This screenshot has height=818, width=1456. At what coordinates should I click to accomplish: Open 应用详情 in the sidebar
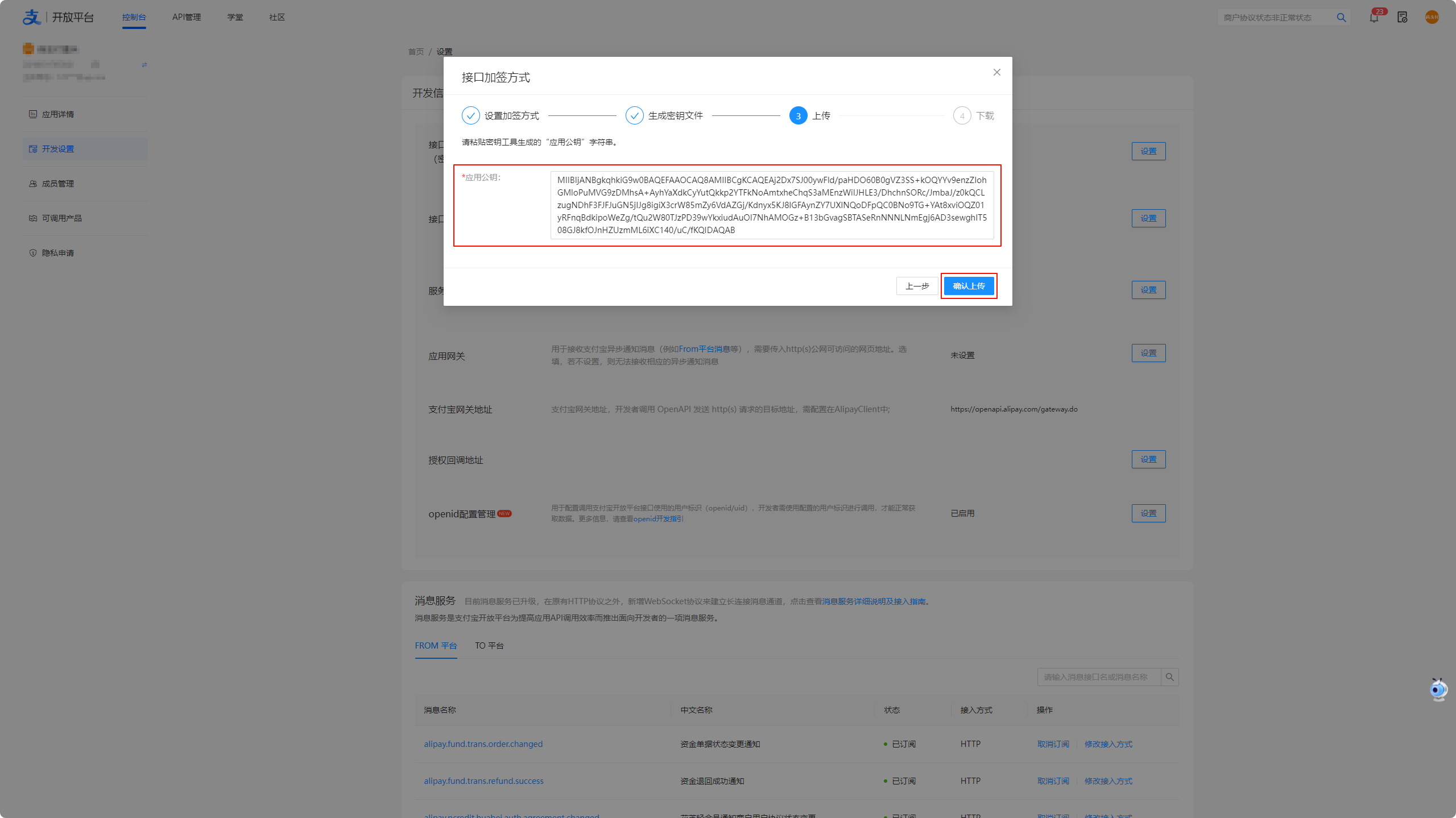pyautogui.click(x=58, y=114)
